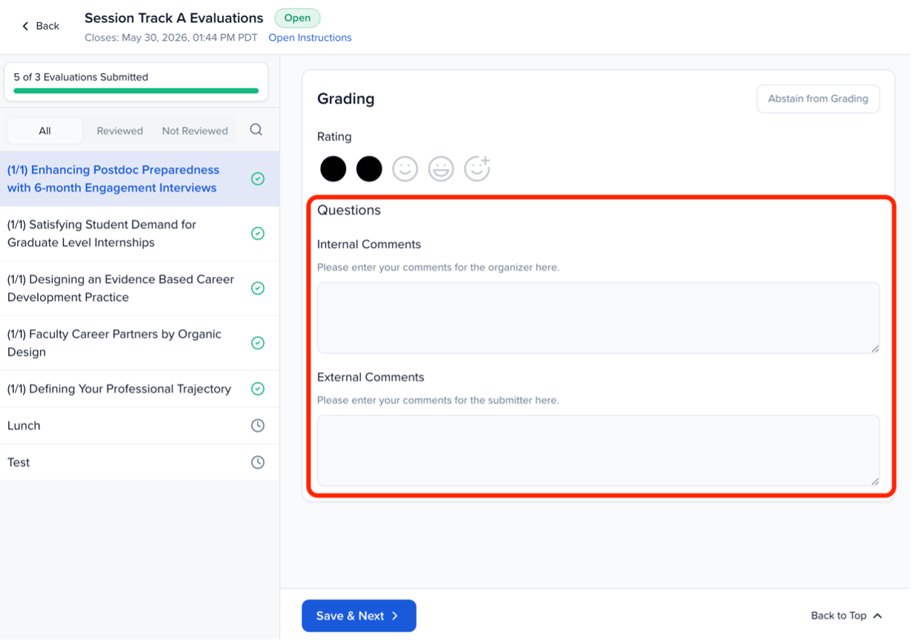This screenshot has height=641, width=912.
Task: Choose the third smiley rating face
Action: point(405,169)
